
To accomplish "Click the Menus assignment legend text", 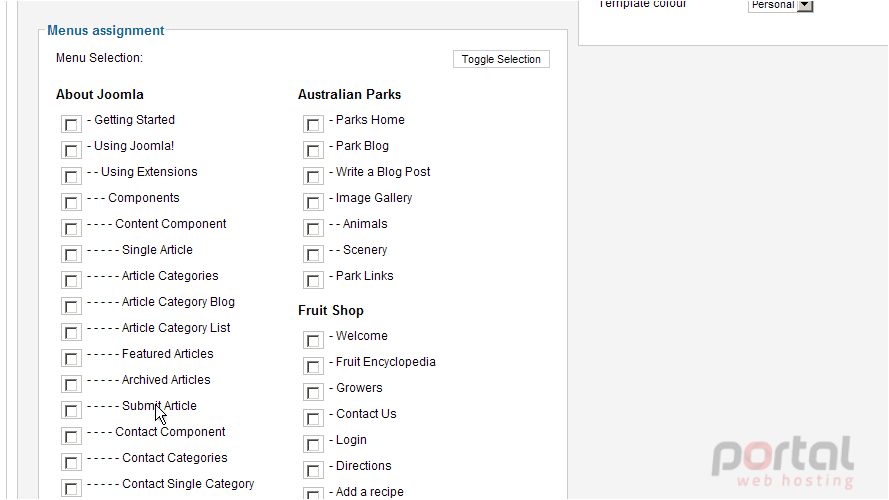I will point(105,31).
